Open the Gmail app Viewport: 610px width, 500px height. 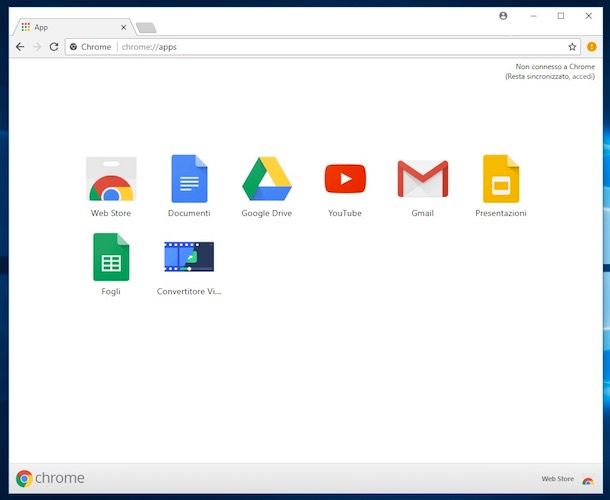pos(423,179)
